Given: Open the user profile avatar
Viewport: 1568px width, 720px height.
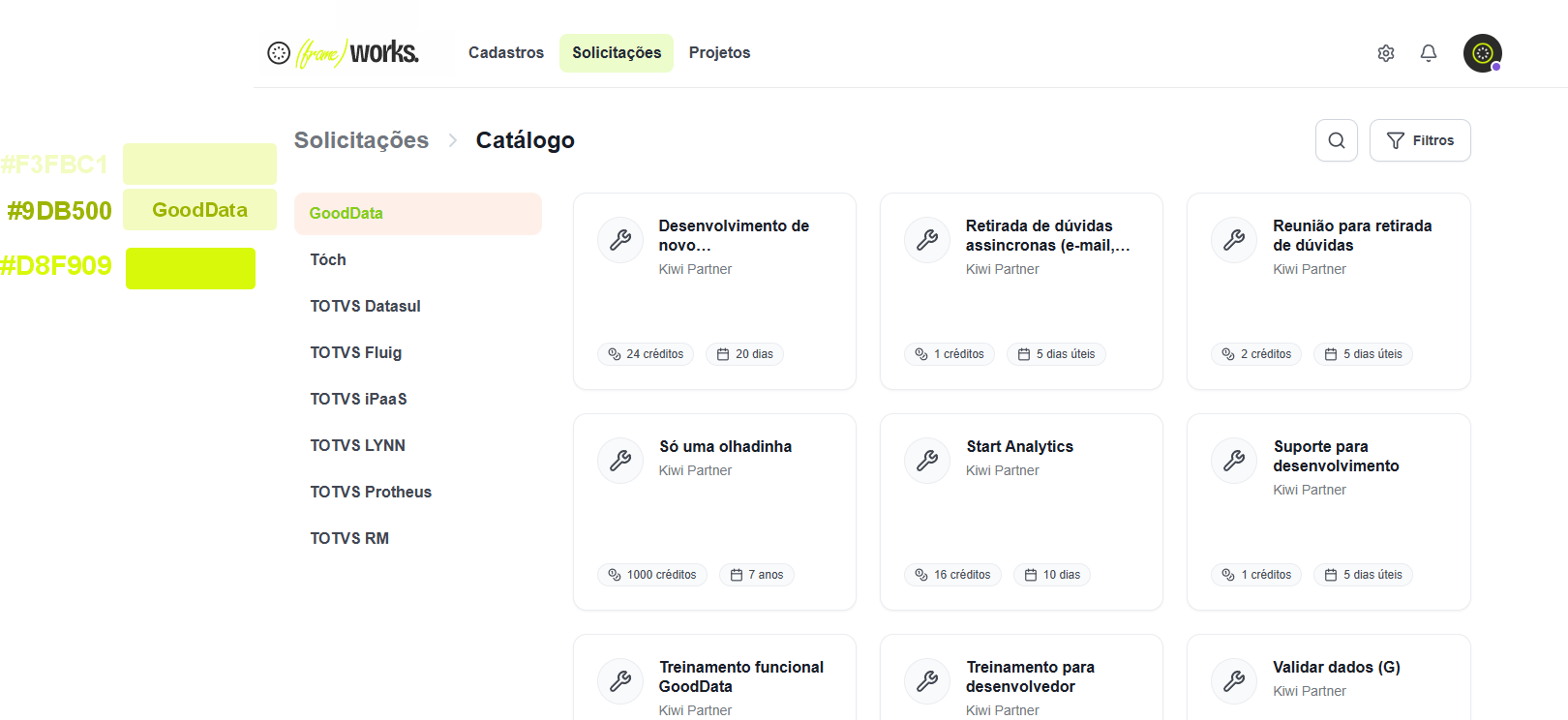Looking at the screenshot, I should click(1483, 53).
